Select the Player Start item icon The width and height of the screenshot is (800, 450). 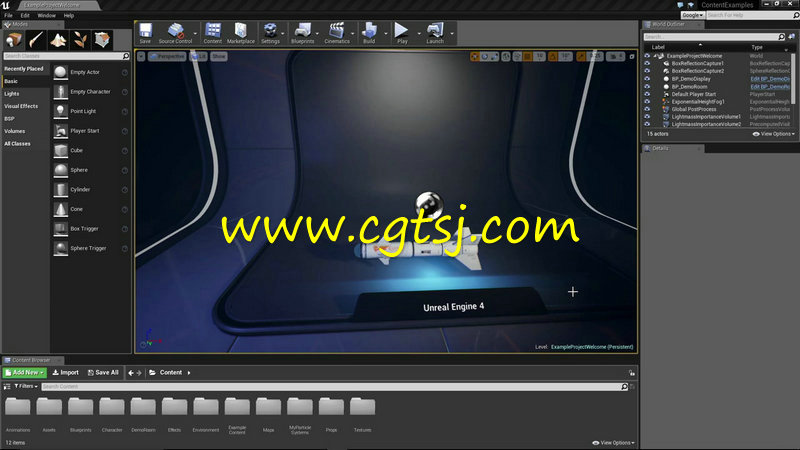point(61,131)
